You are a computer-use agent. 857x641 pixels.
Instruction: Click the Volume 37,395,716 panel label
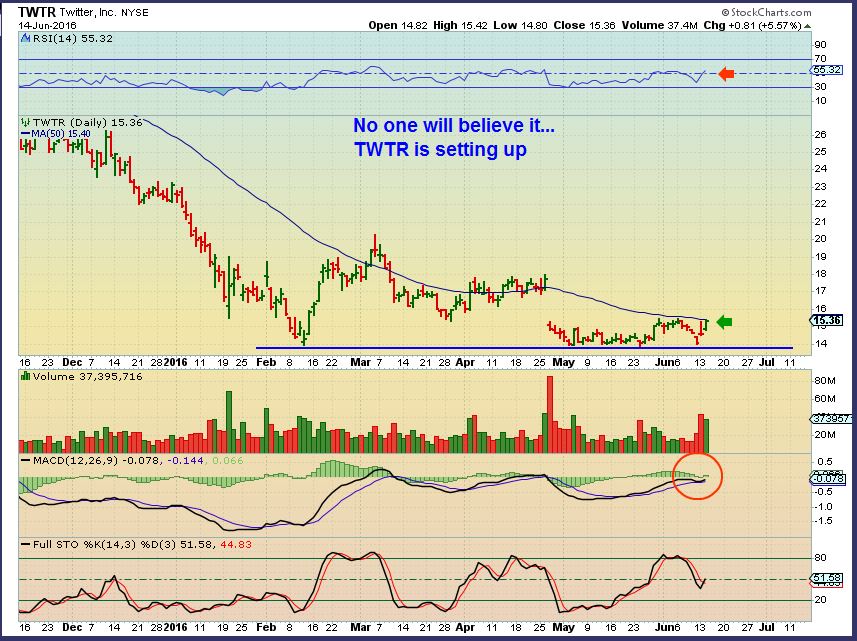87,376
